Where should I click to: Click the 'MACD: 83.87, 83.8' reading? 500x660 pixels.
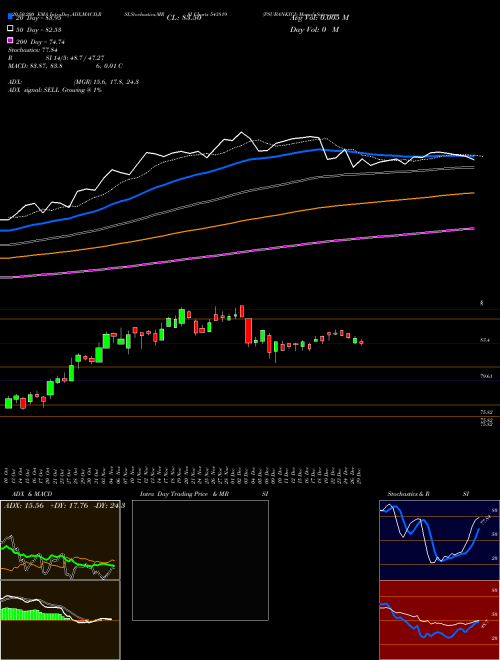35,66
